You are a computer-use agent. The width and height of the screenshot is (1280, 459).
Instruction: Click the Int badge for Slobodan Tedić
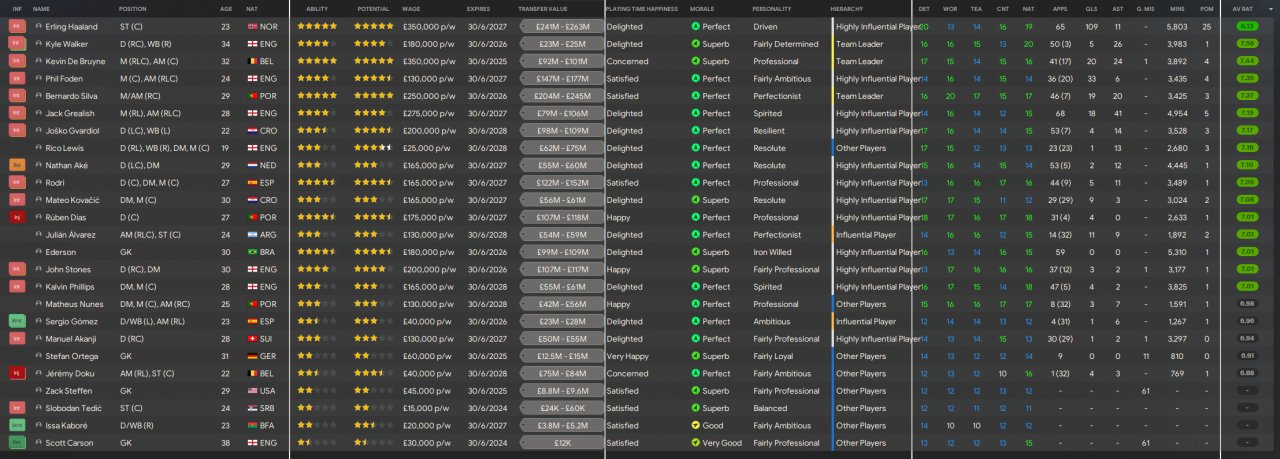16,408
